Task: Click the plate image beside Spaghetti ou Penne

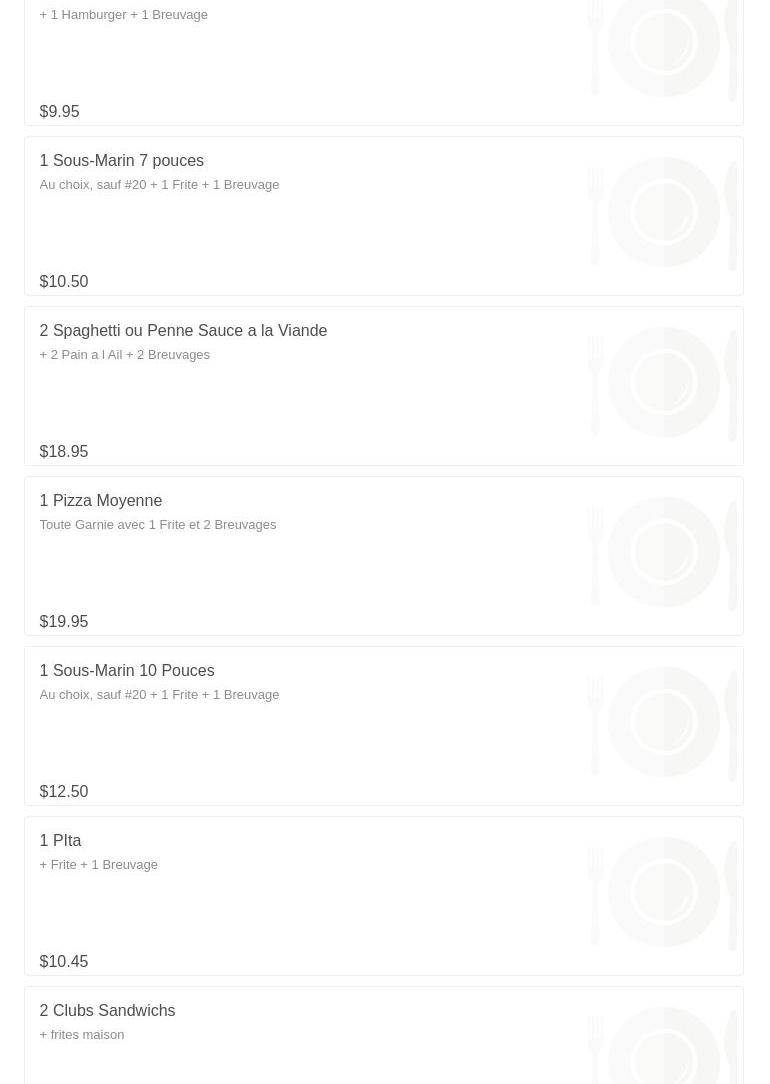Action: point(663,382)
